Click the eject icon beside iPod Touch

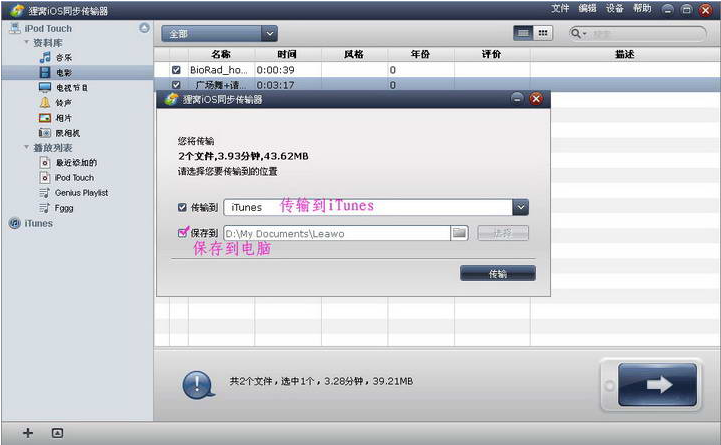(144, 28)
